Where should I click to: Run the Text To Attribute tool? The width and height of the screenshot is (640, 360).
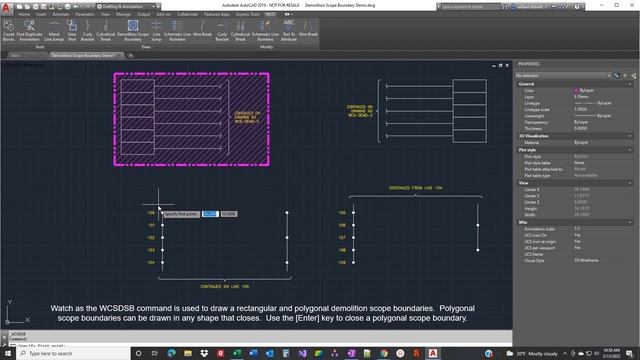[x=289, y=31]
